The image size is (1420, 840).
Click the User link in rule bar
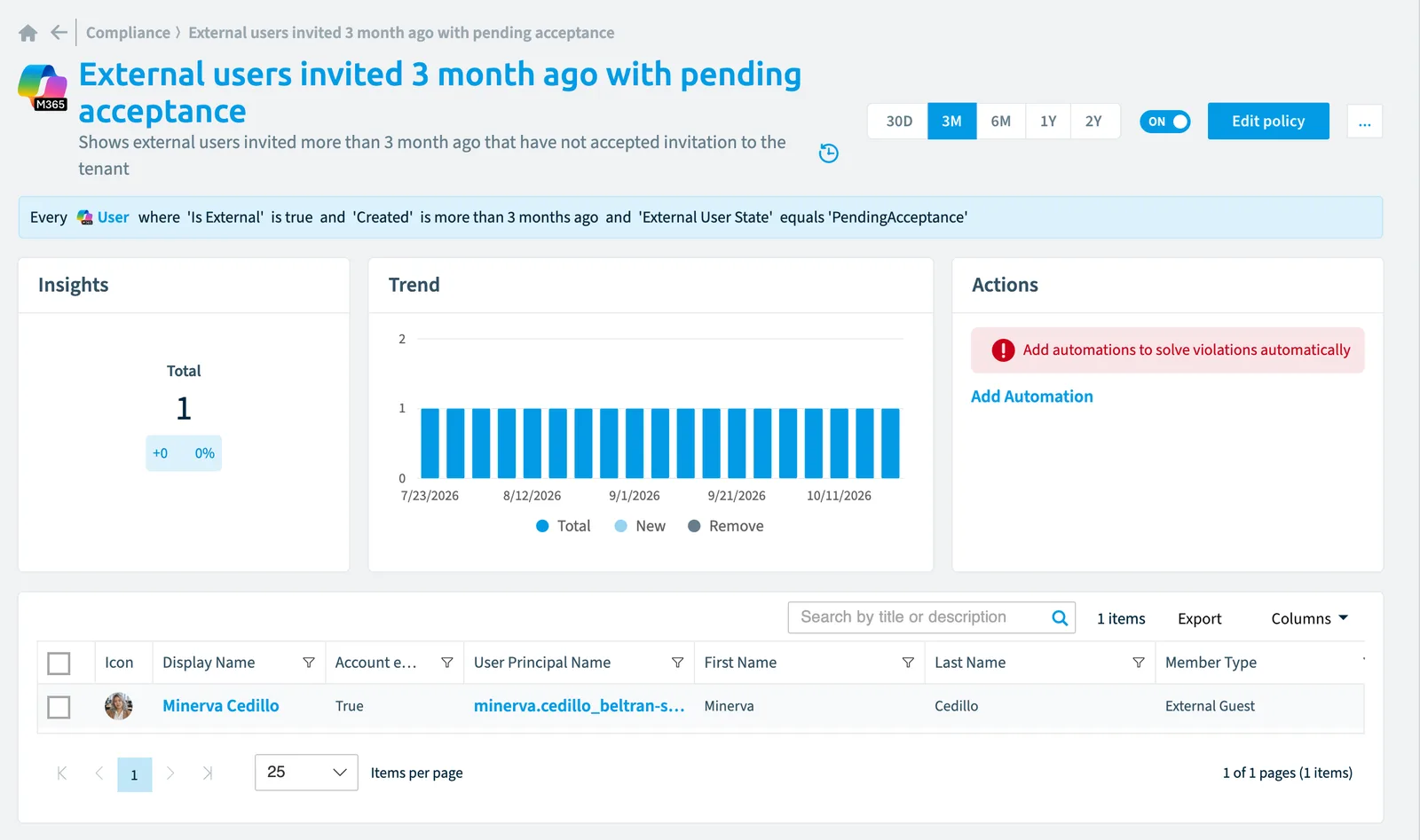click(113, 217)
